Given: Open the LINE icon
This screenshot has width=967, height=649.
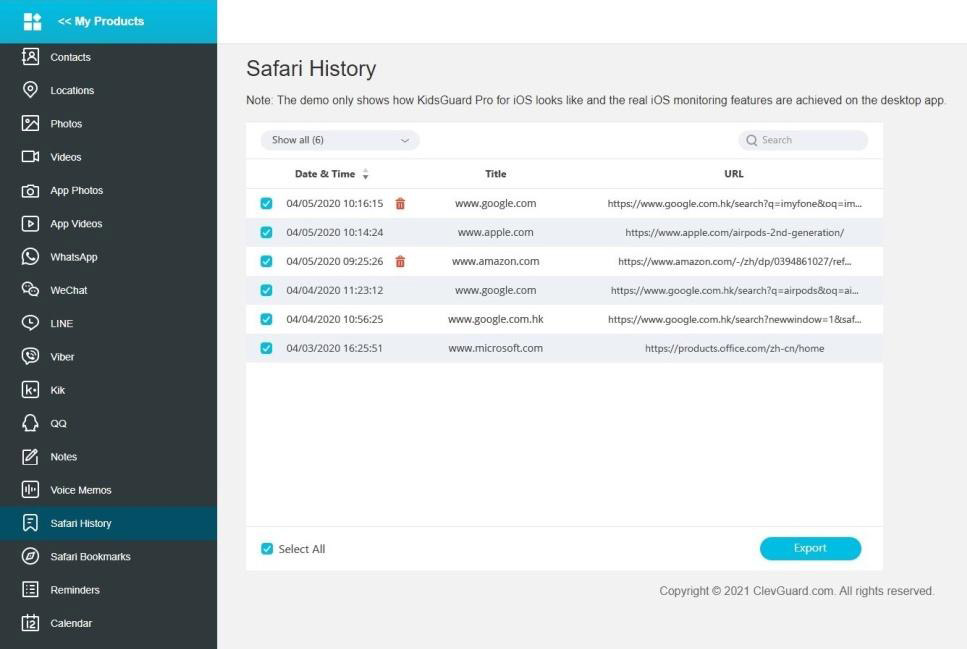Looking at the screenshot, I should (30, 323).
